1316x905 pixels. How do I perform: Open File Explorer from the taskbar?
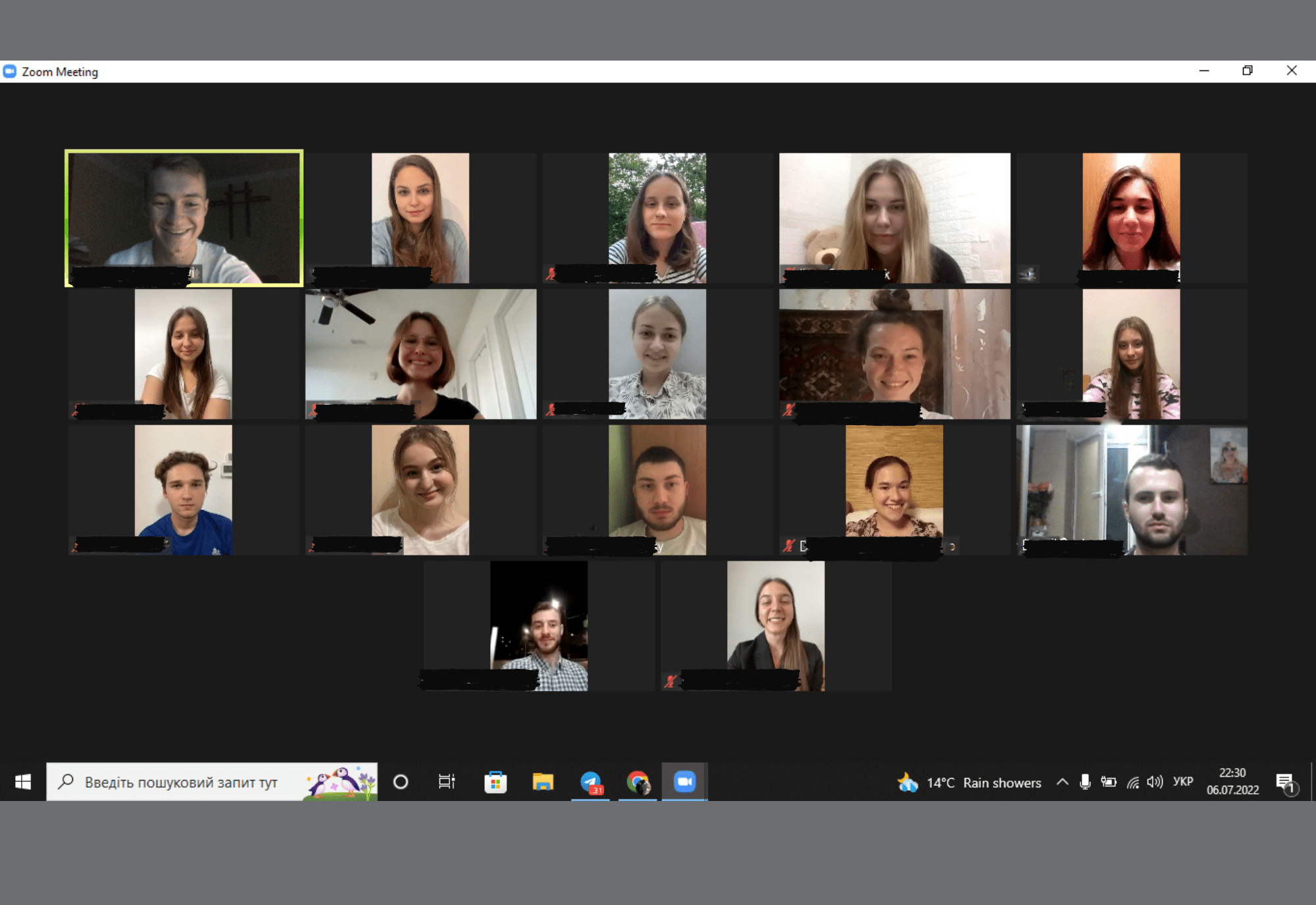click(543, 782)
